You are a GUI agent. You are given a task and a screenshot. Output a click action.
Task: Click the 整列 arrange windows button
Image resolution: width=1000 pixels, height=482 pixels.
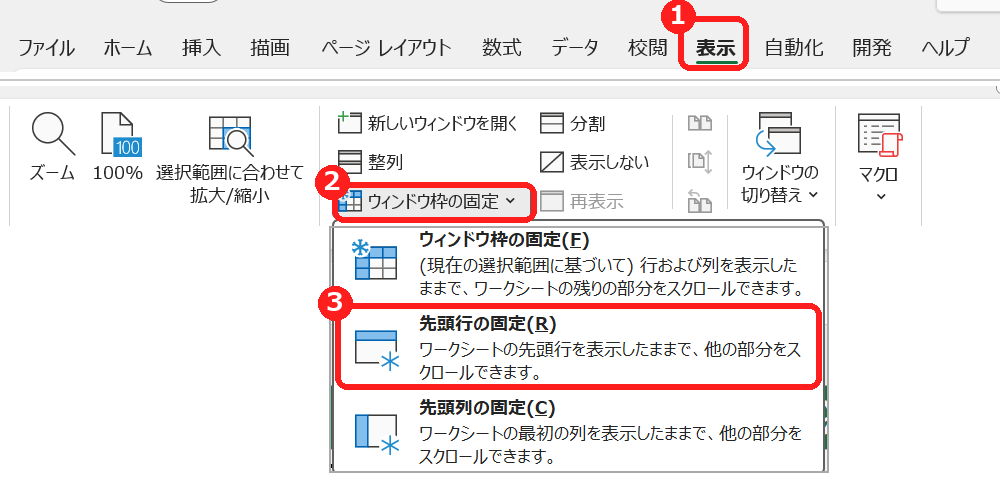[x=370, y=163]
